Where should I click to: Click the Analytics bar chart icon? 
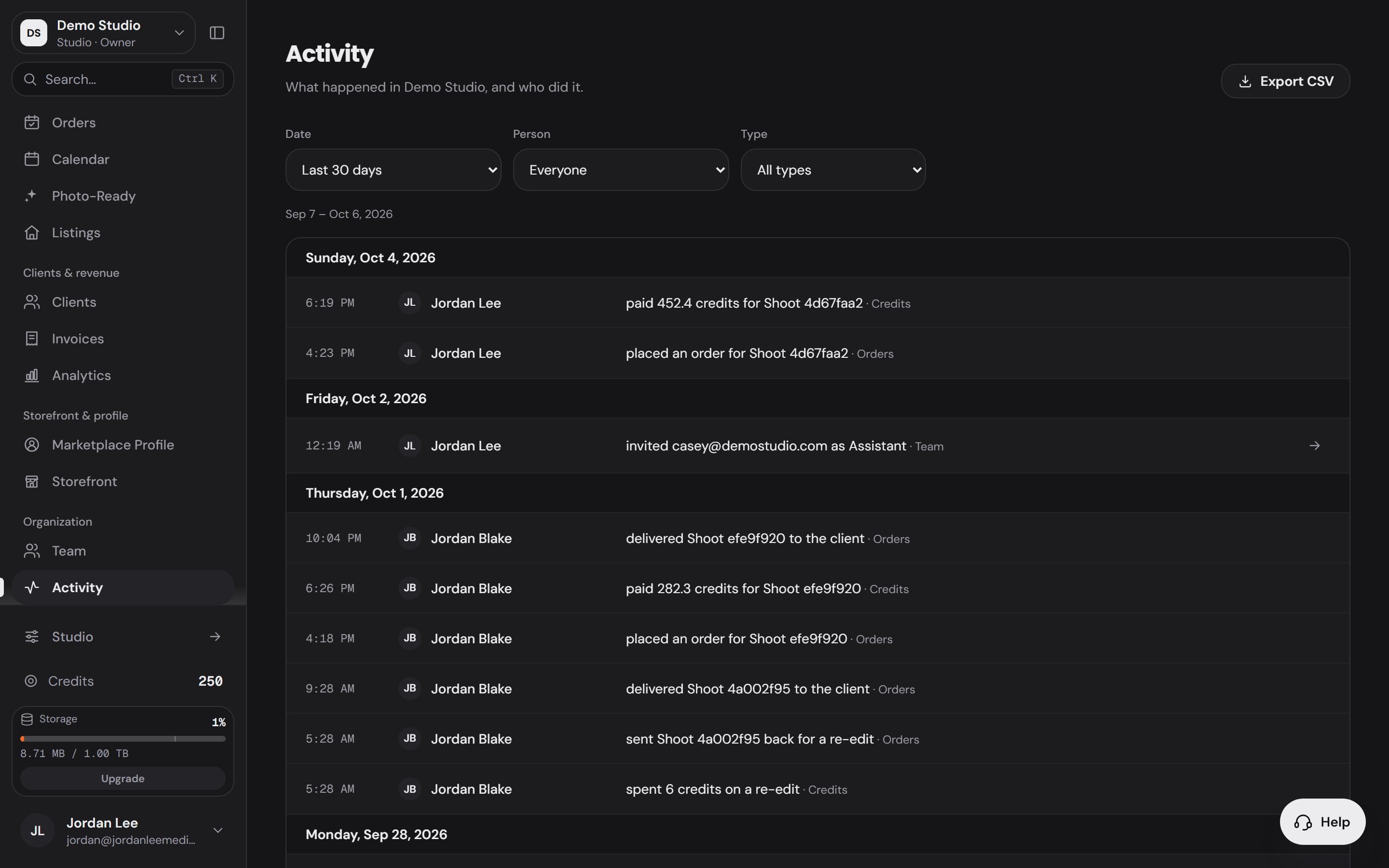31,376
